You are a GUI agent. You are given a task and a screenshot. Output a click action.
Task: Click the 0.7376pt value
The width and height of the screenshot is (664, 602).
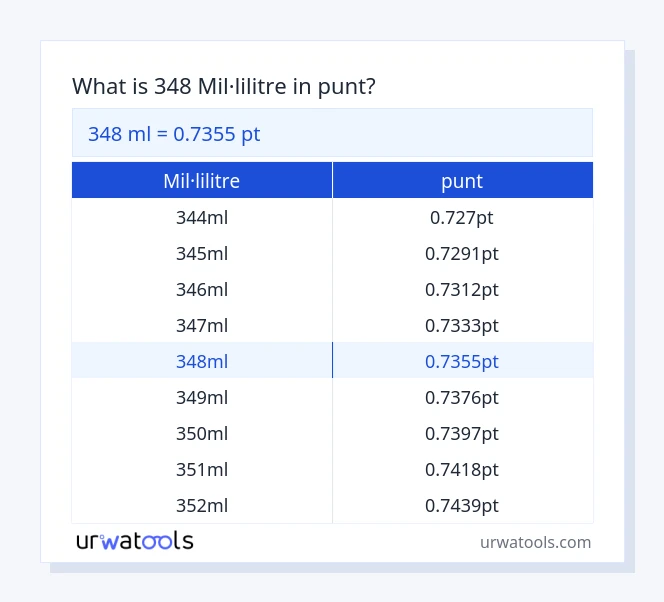point(462,397)
